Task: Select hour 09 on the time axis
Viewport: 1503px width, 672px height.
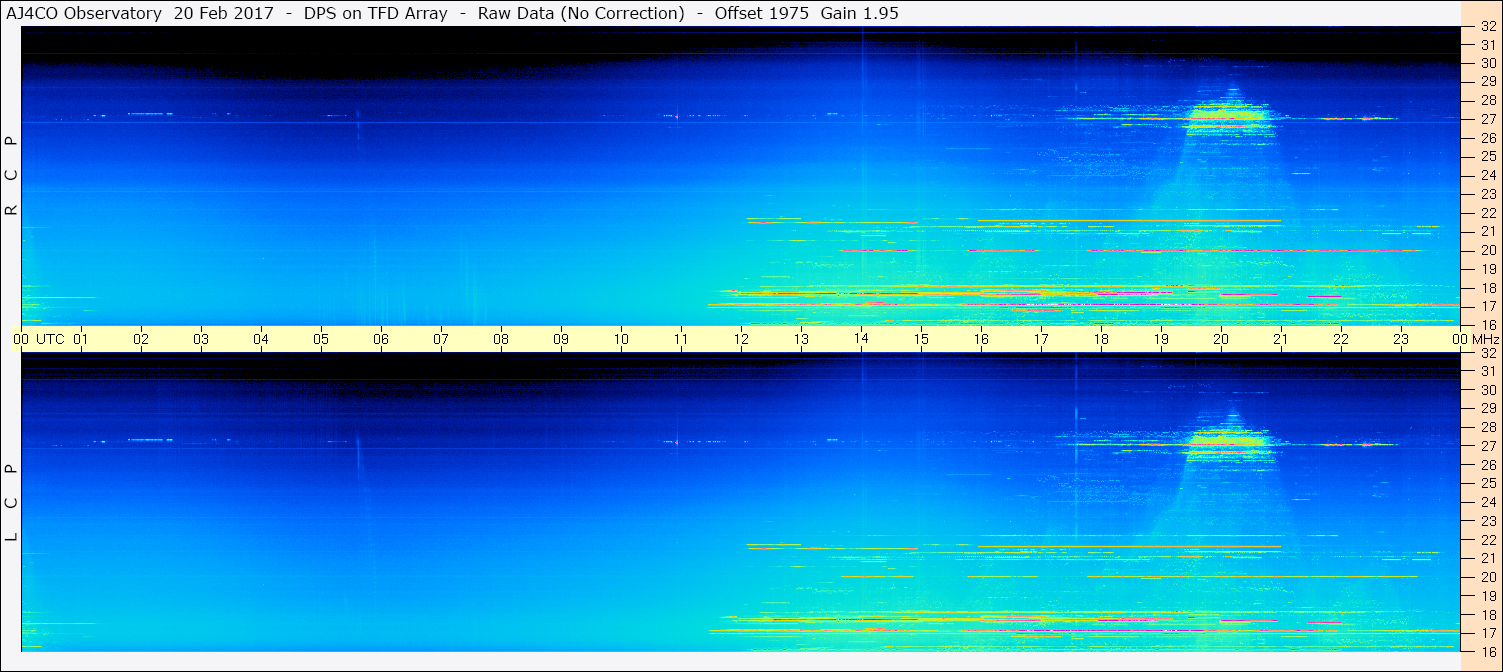Action: 561,339
